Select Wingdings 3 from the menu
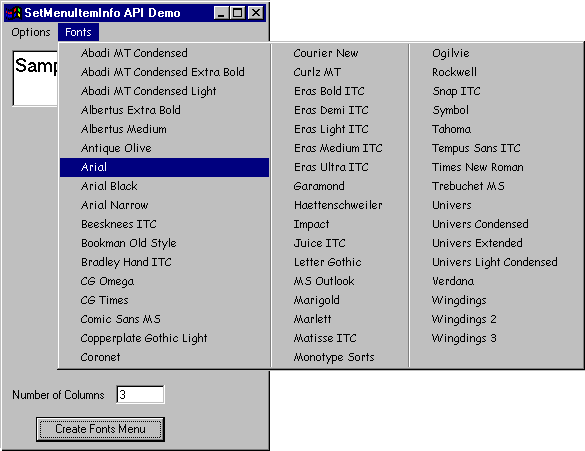Screen dimensions: 585x451 [x=496, y=338]
